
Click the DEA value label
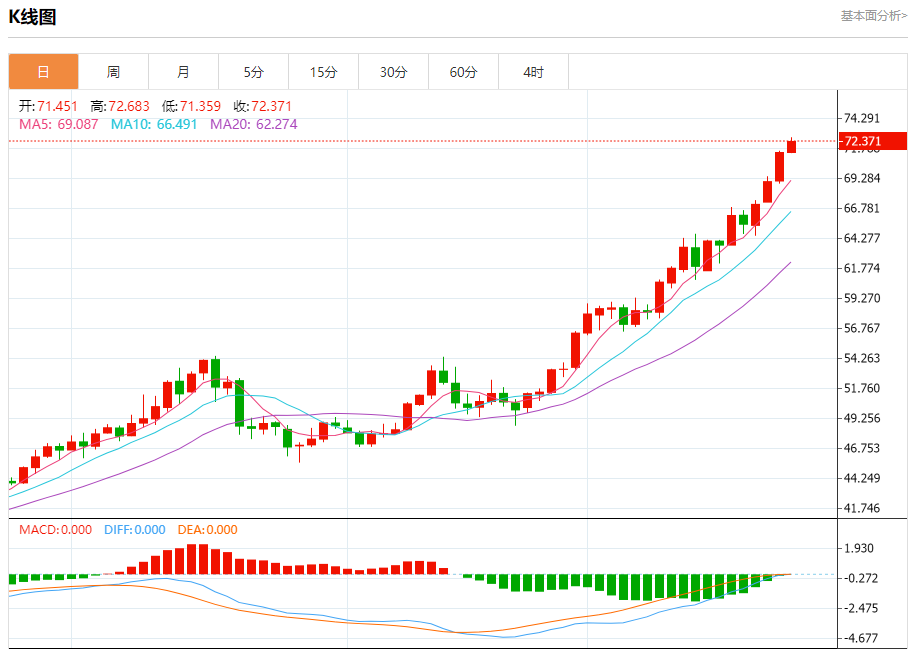click(x=208, y=530)
